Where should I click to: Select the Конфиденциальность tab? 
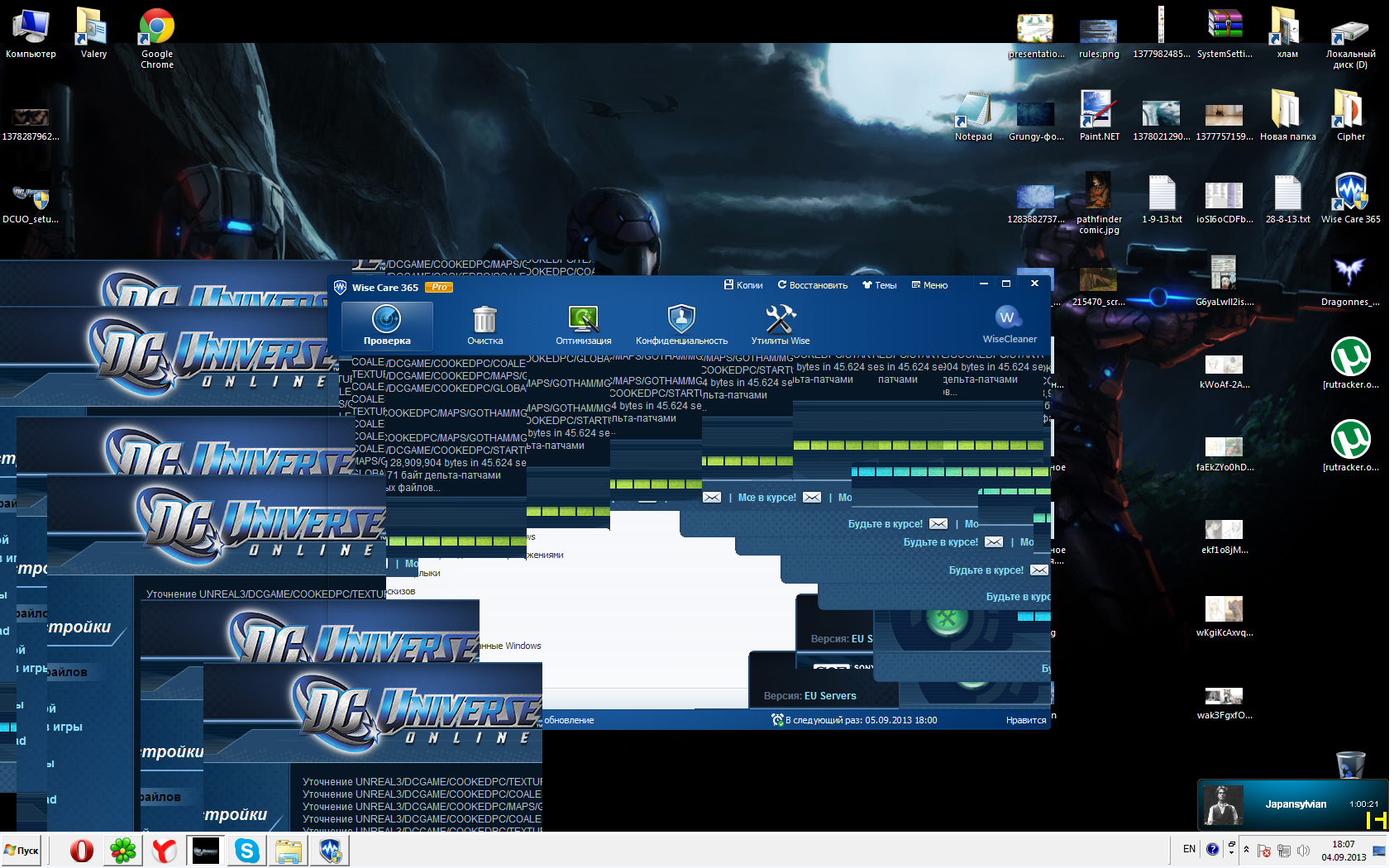(682, 325)
